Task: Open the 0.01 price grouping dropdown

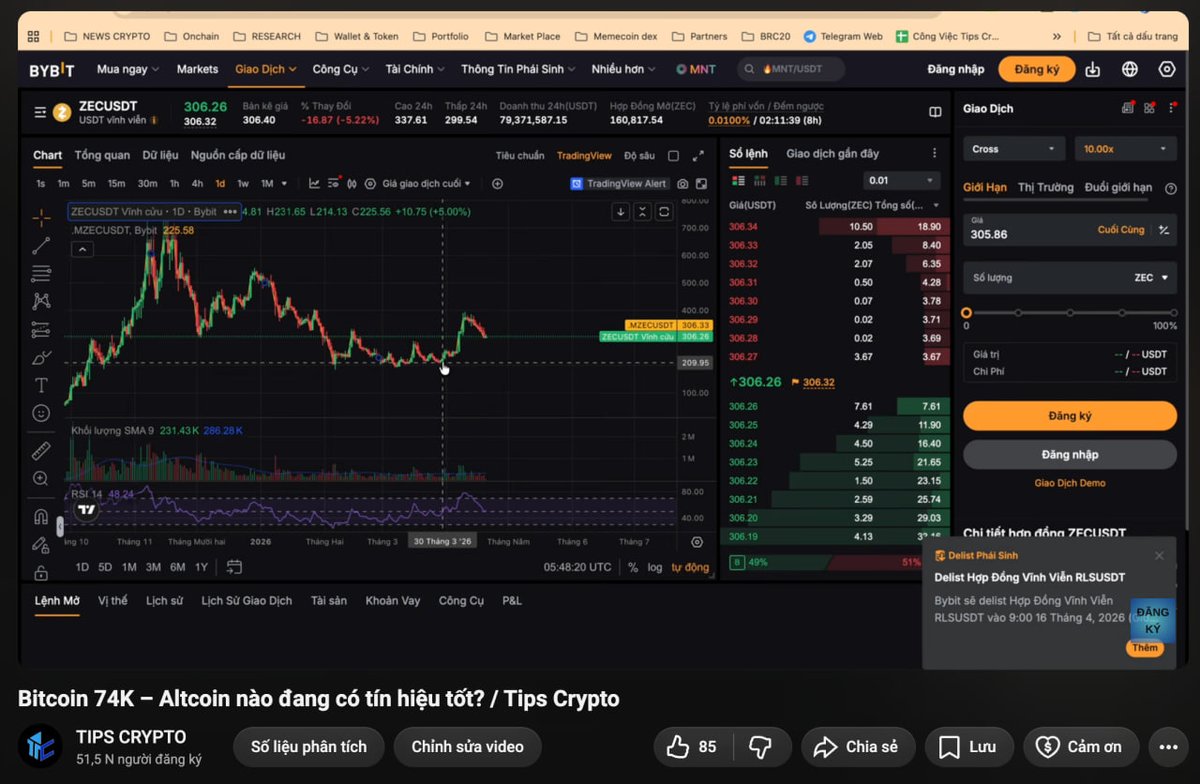Action: point(901,181)
